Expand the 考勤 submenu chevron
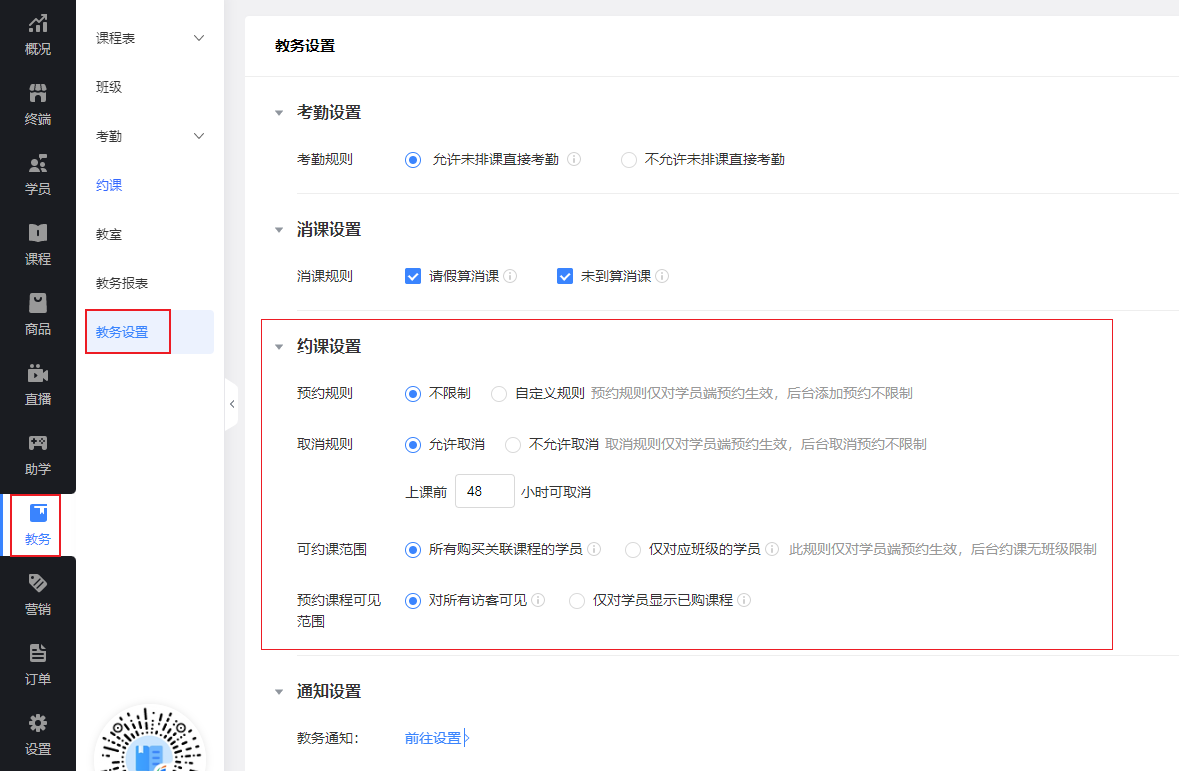Screen dimensions: 1179x771 coord(199,136)
